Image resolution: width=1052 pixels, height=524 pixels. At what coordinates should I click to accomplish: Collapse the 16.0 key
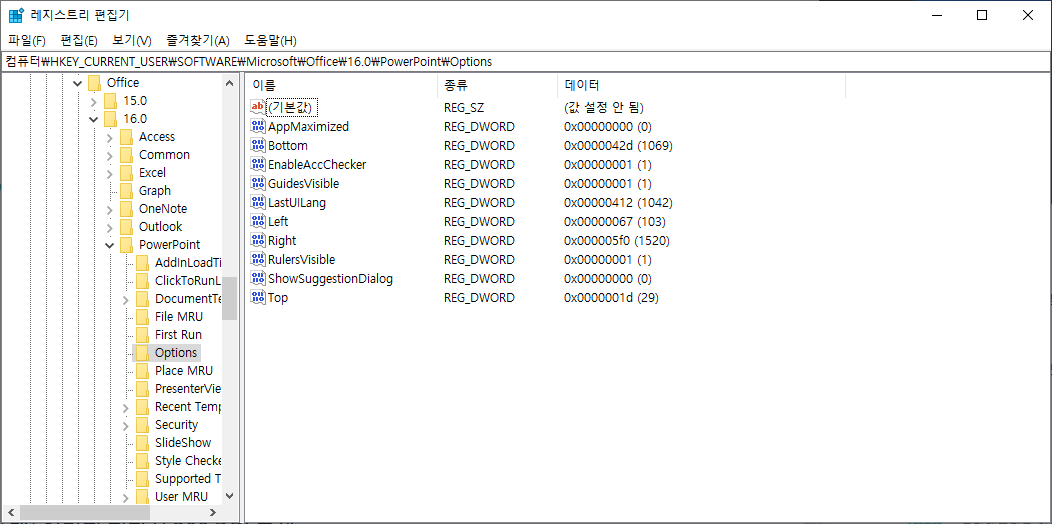(93, 119)
